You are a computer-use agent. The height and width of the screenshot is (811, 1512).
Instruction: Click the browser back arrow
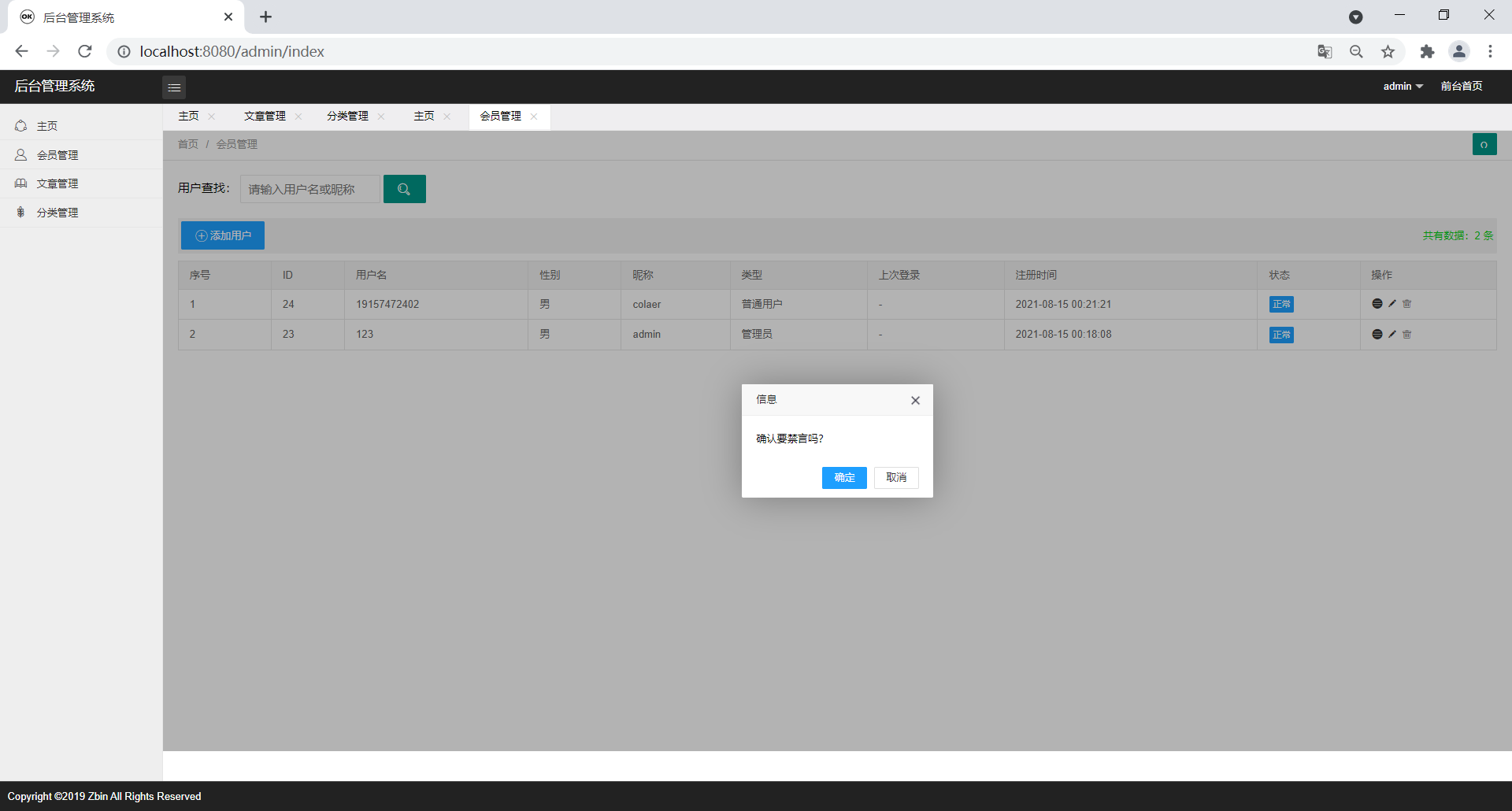point(21,51)
